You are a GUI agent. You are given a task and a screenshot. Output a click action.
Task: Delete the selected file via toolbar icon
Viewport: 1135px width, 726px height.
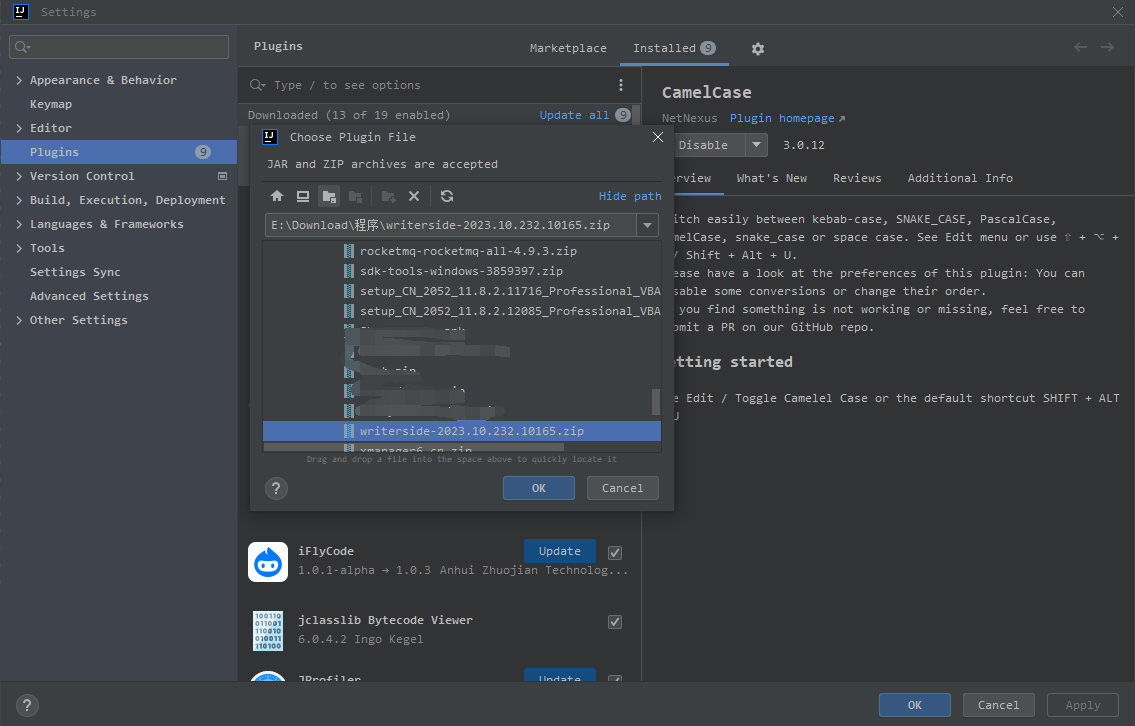point(414,196)
